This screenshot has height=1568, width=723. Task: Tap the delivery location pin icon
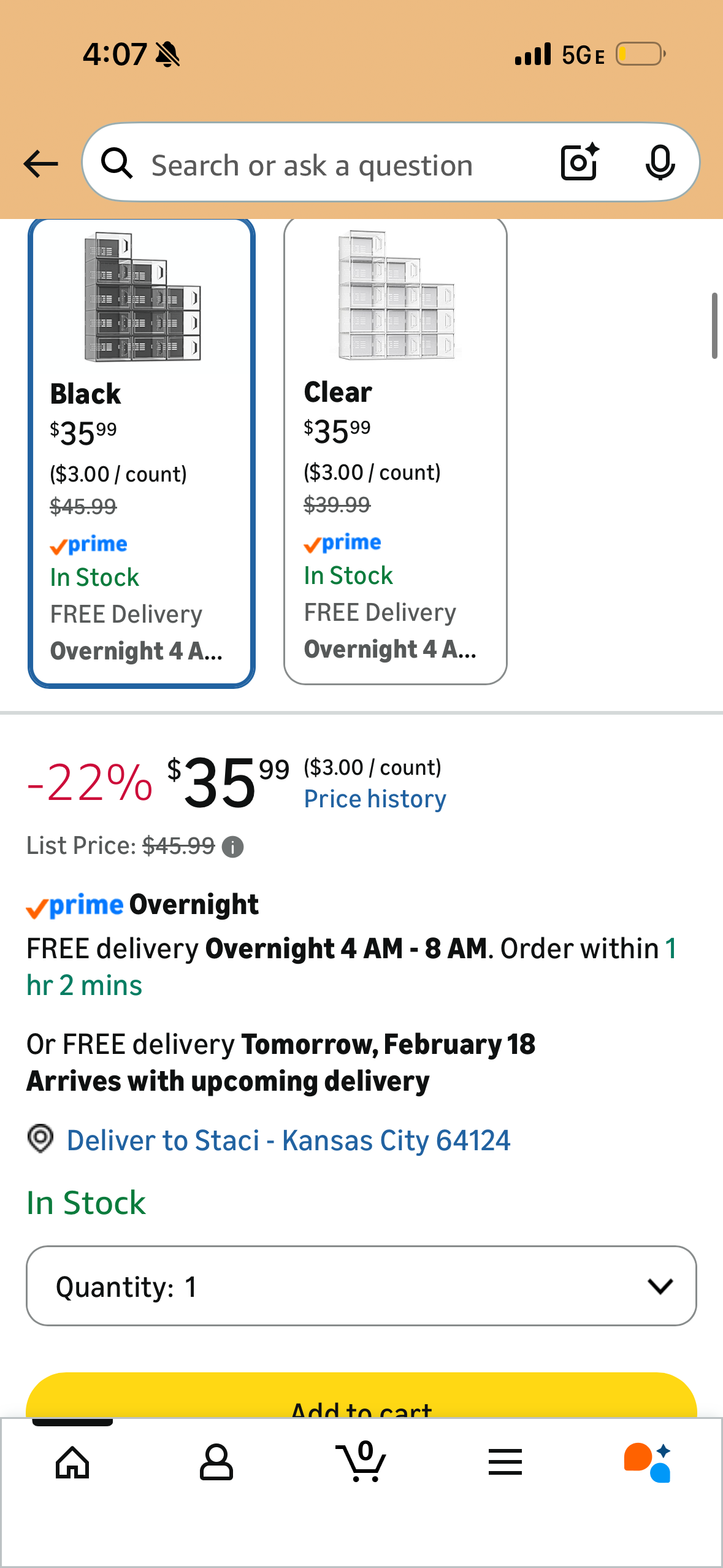click(40, 1139)
